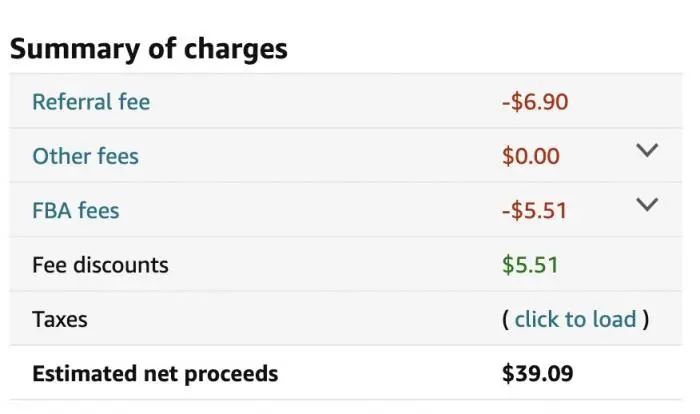This screenshot has width=700, height=414.
Task: Select the Estimated net proceeds label
Action: [155, 374]
